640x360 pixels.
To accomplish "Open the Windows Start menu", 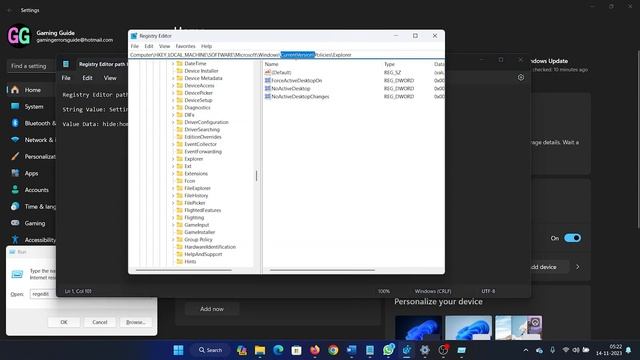I will pos(178,350).
